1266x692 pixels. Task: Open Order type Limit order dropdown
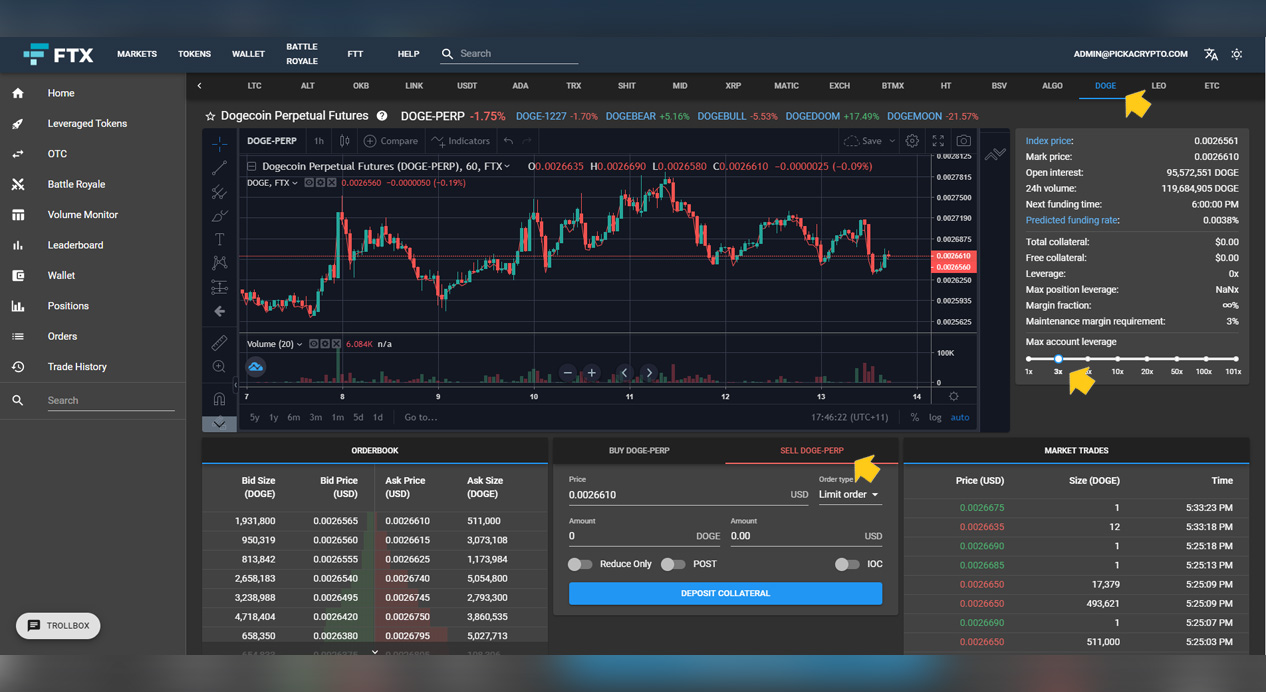click(x=849, y=494)
